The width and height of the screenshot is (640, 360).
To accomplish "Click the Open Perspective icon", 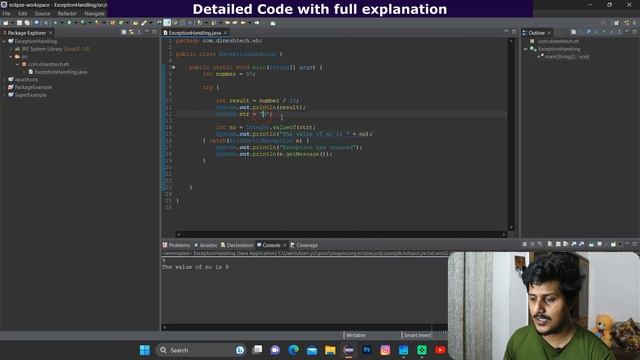I will pyautogui.click(x=616, y=23).
